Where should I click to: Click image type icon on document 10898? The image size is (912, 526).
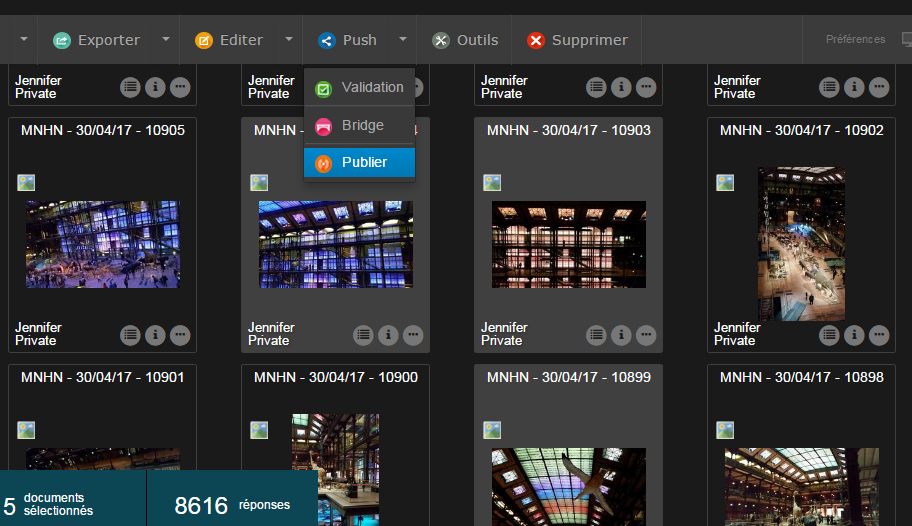coord(725,430)
